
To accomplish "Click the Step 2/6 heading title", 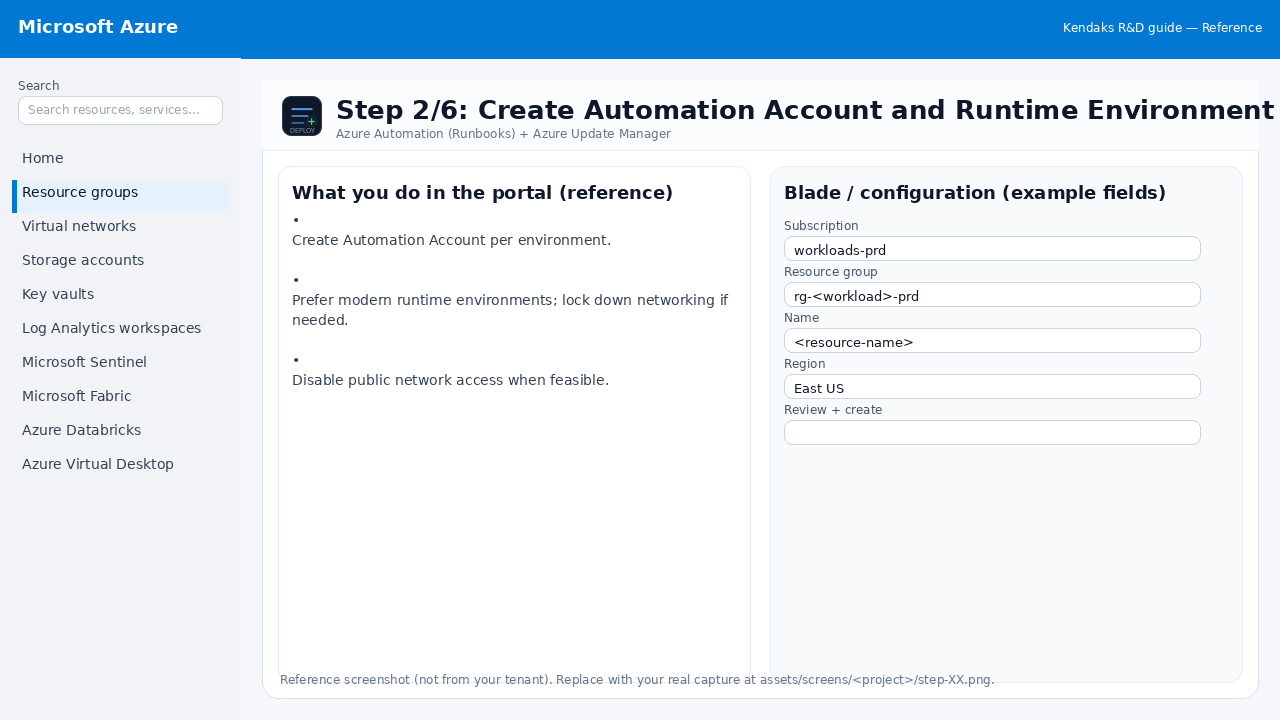I will click(805, 110).
